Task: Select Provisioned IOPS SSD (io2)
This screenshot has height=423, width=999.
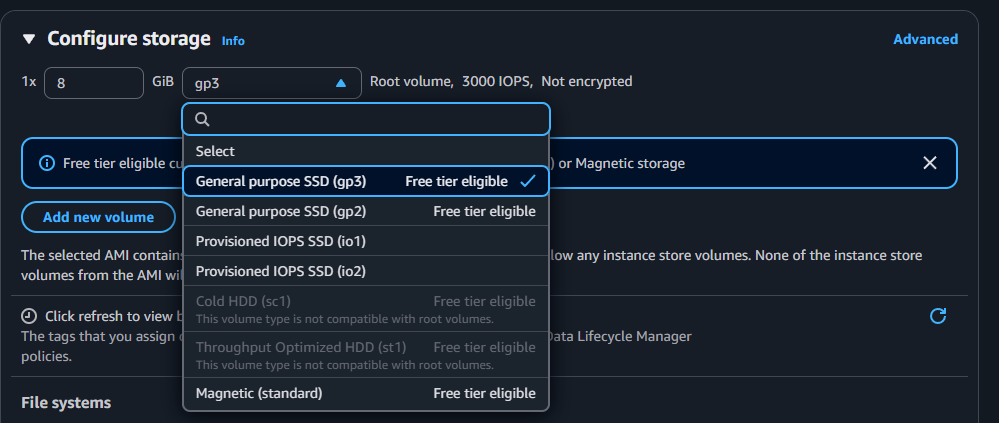Action: (x=366, y=271)
